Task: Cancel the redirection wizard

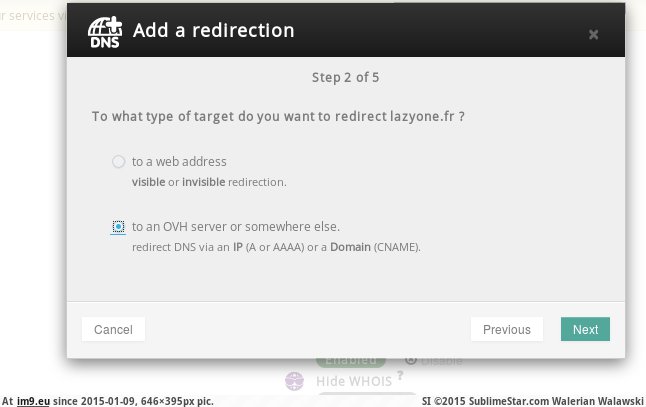Action: (113, 329)
